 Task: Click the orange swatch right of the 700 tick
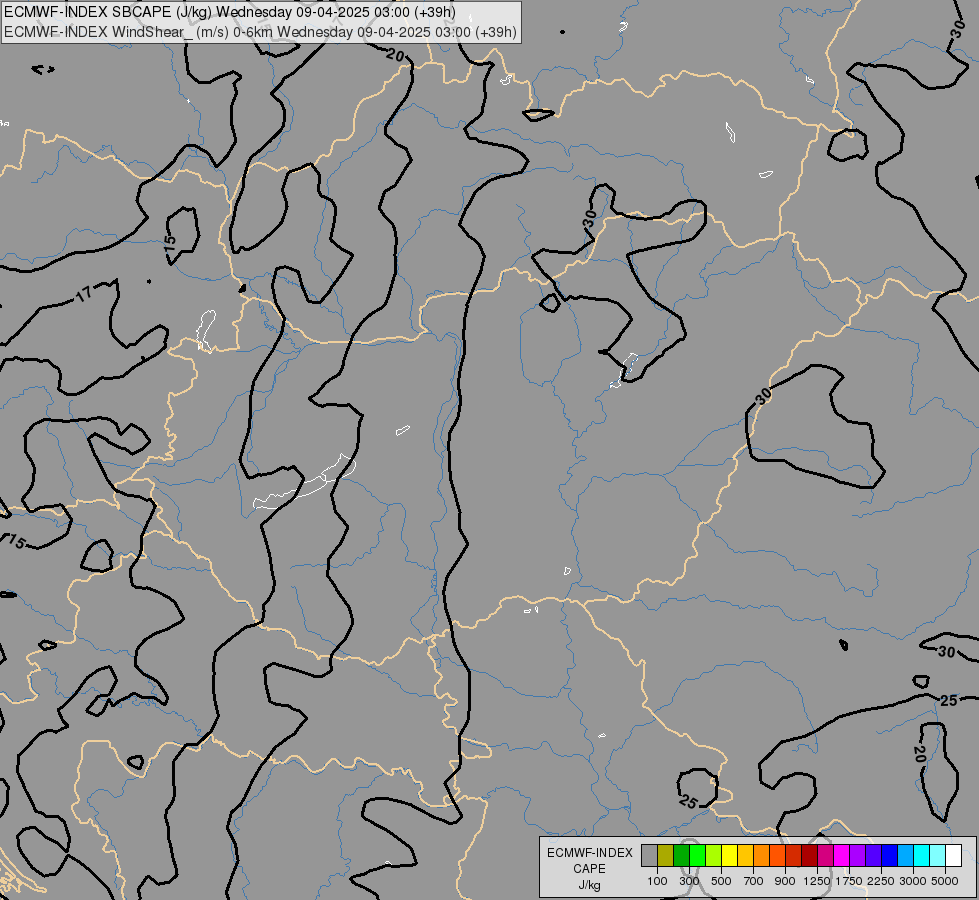click(761, 856)
